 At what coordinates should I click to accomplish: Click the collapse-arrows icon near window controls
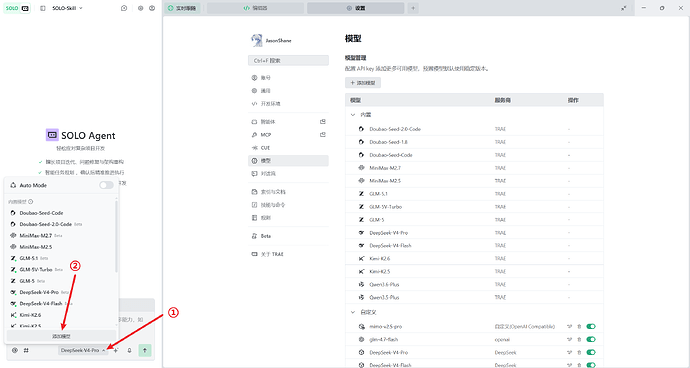[624, 8]
